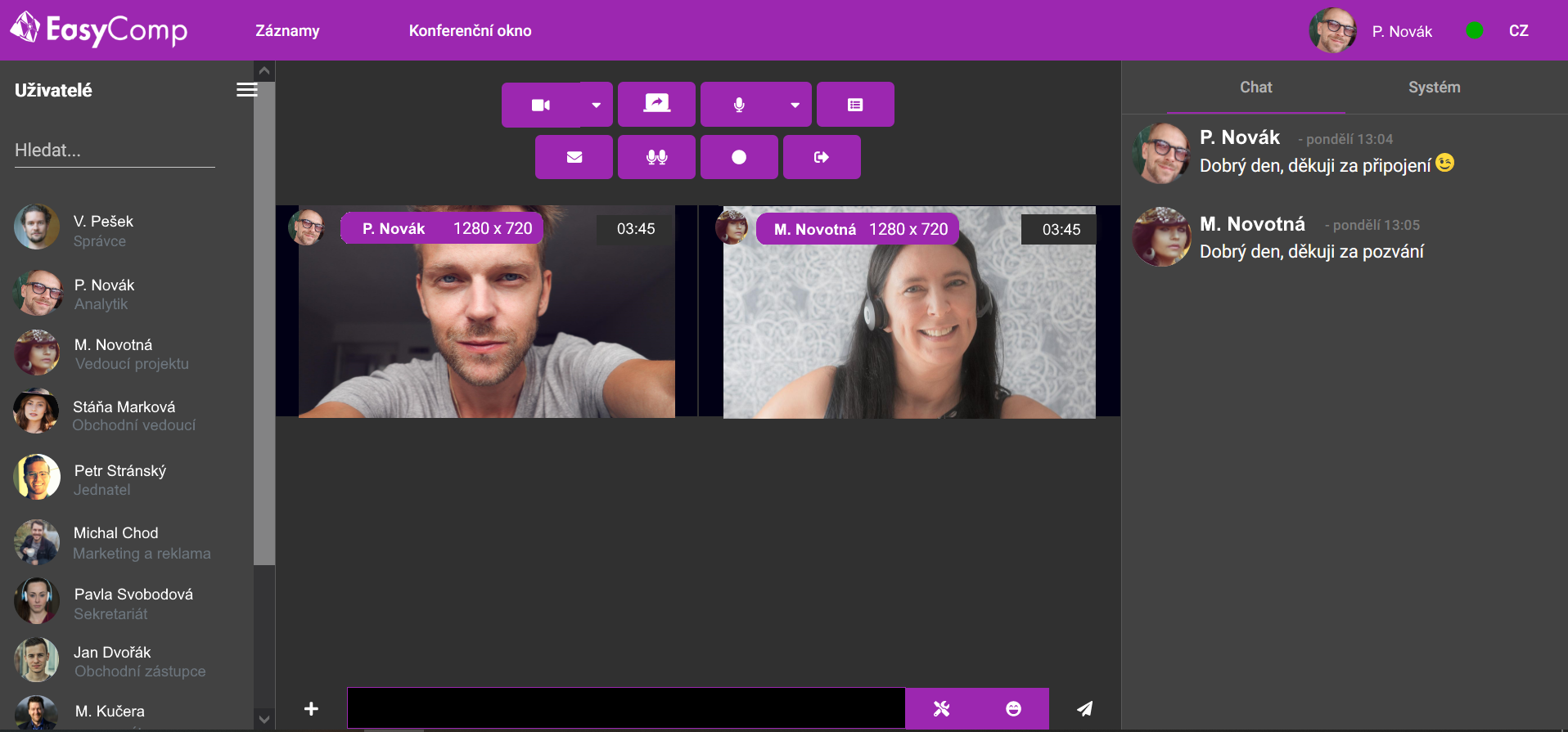Screen dimensions: 1568x732
Task: Expand the microphone options dropdown arrow
Action: pos(795,105)
